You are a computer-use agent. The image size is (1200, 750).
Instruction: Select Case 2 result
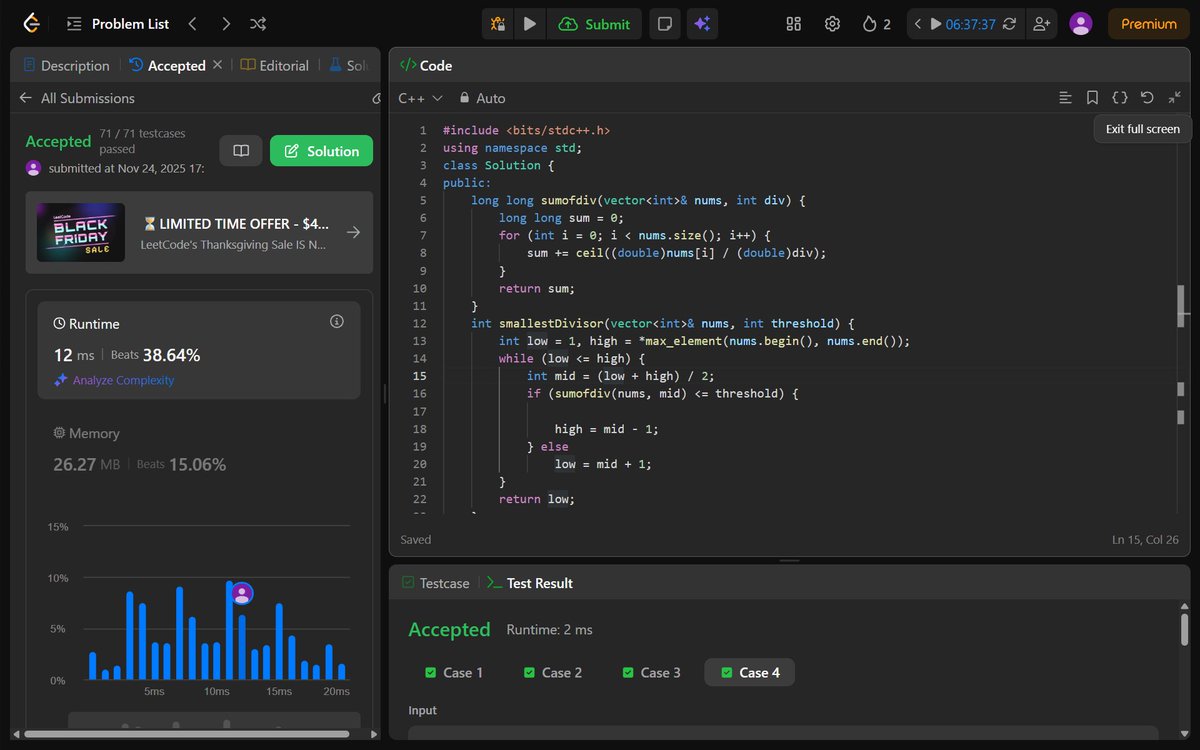(553, 672)
